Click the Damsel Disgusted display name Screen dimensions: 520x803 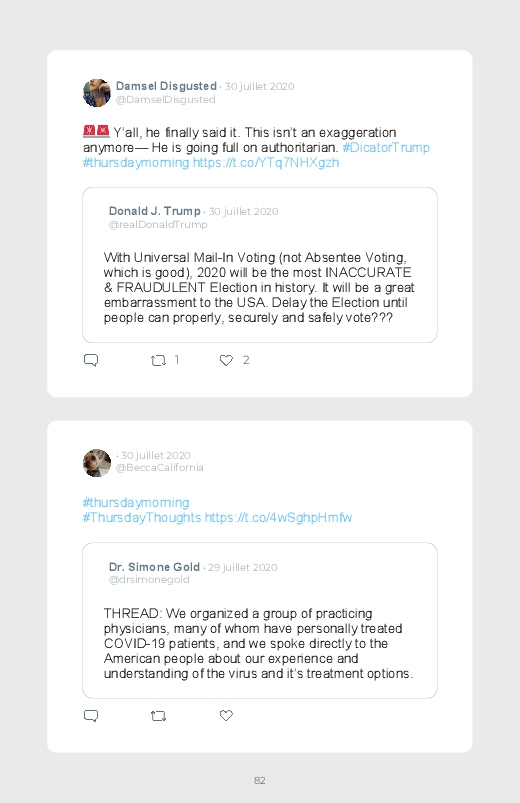click(x=166, y=86)
